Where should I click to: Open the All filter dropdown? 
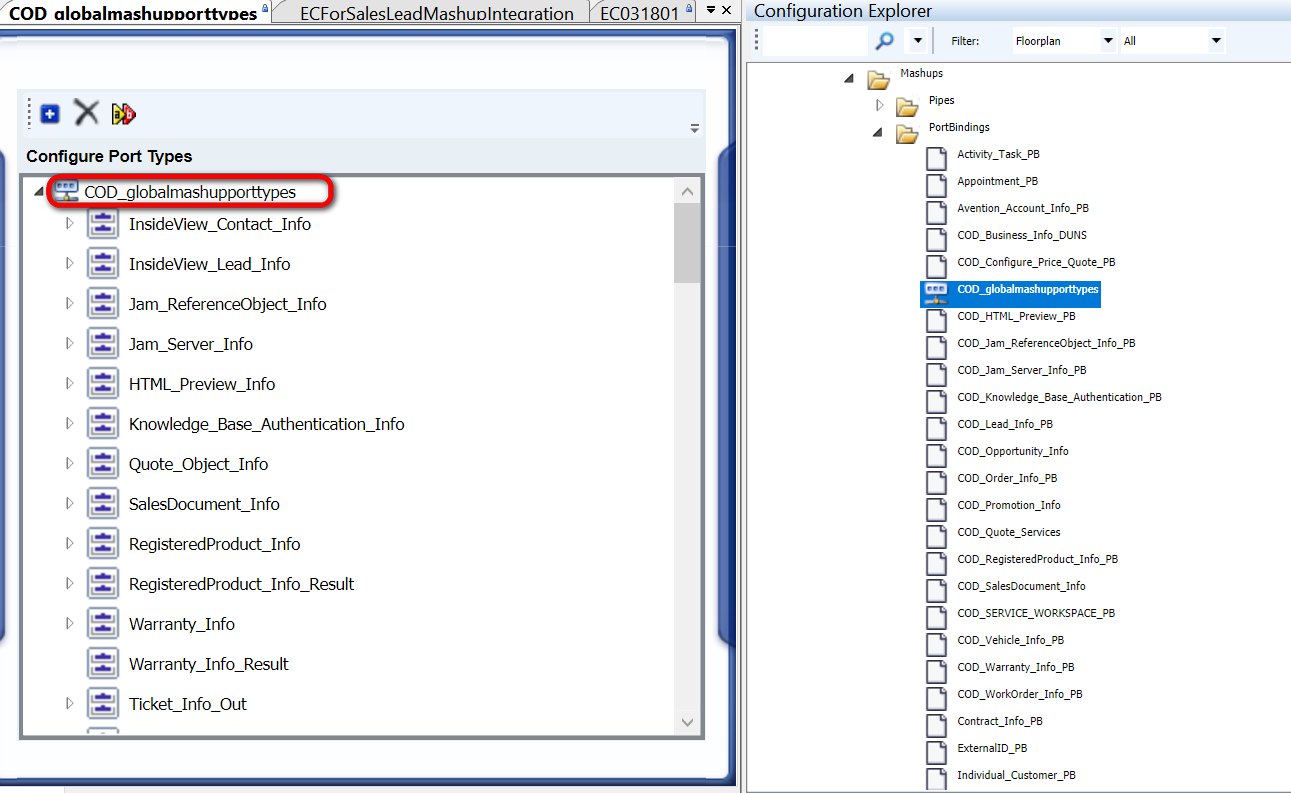[1216, 41]
